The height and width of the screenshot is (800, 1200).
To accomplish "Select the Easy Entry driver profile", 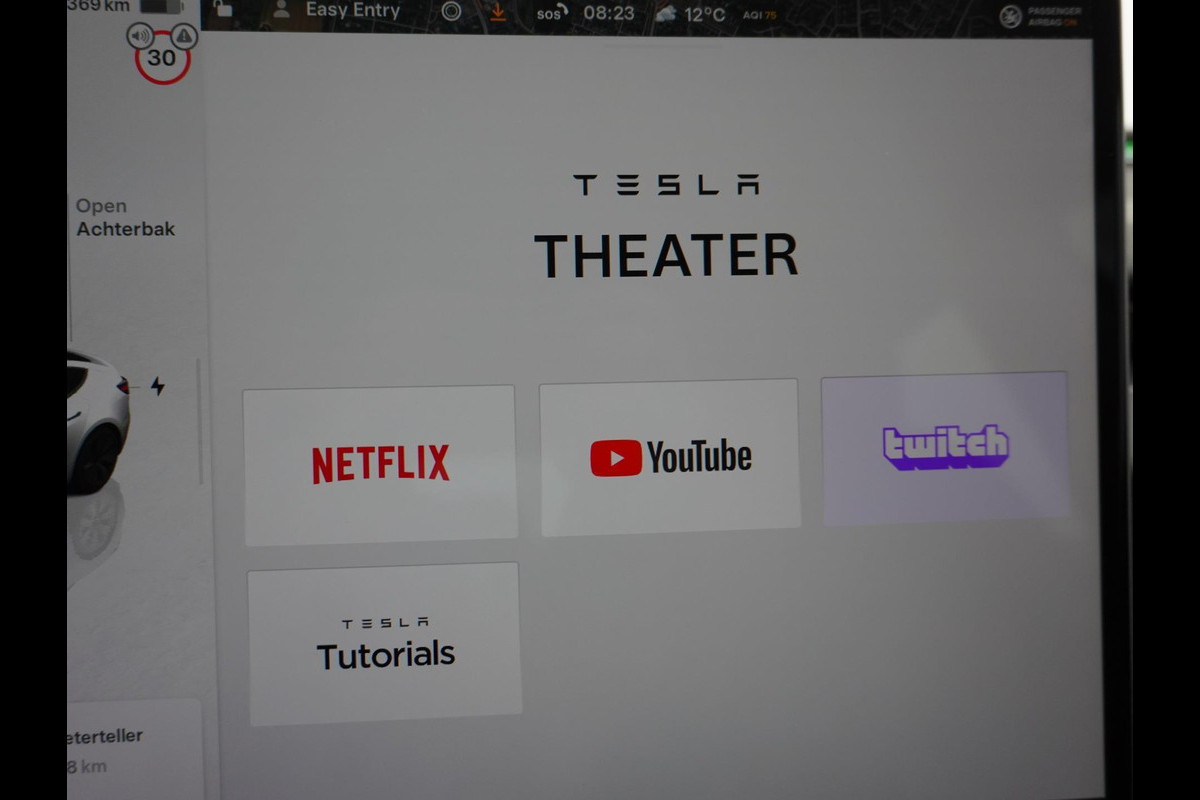I will 352,11.
